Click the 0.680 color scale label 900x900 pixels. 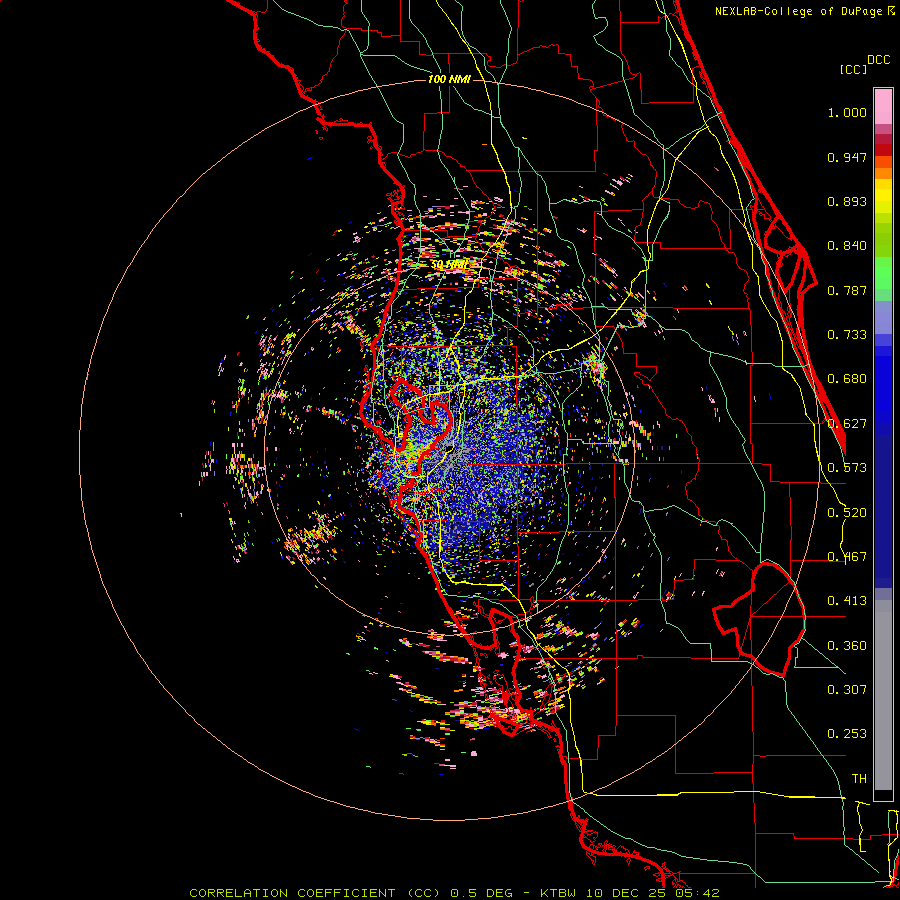click(x=847, y=379)
